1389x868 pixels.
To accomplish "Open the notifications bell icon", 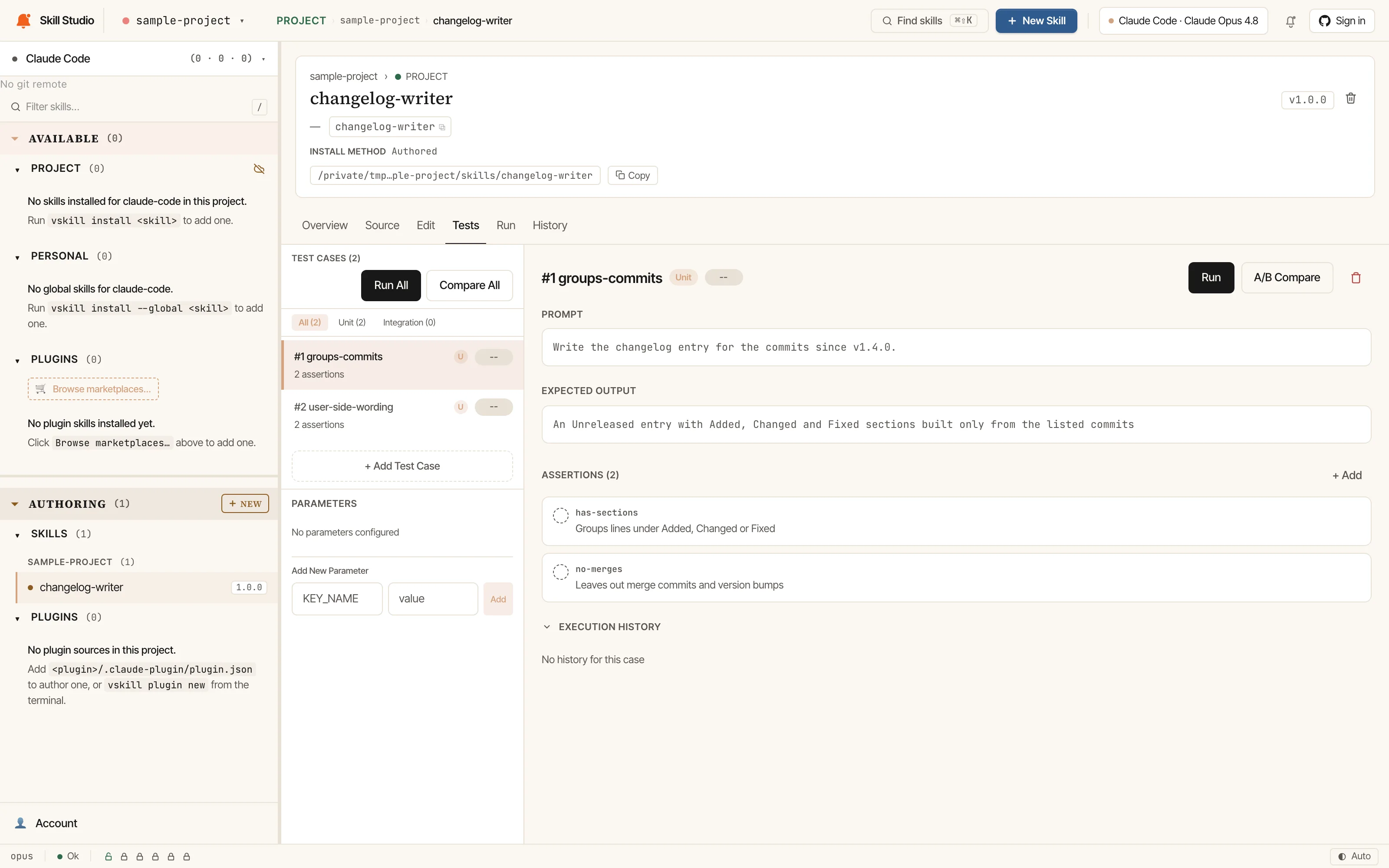I will (x=1290, y=21).
